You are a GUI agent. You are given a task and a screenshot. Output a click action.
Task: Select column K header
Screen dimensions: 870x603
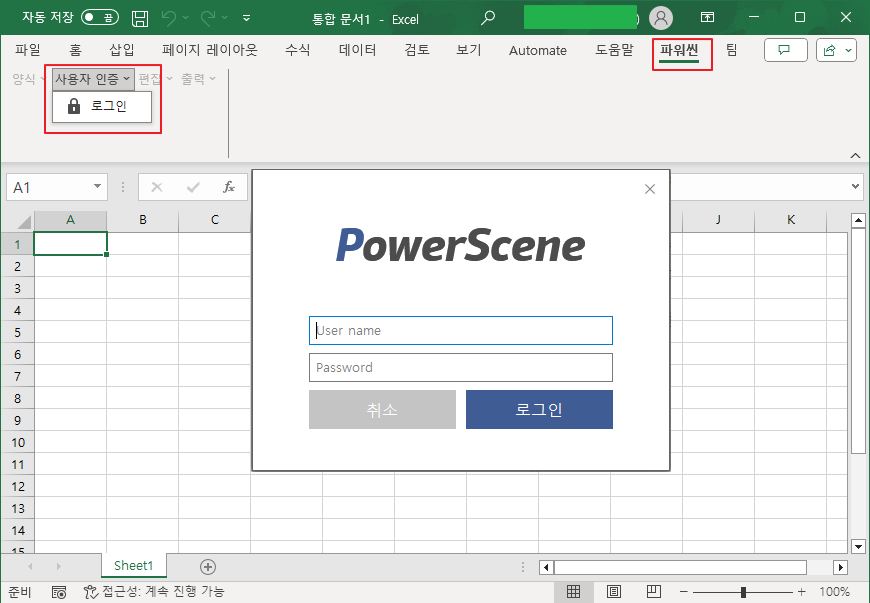pyautogui.click(x=791, y=220)
